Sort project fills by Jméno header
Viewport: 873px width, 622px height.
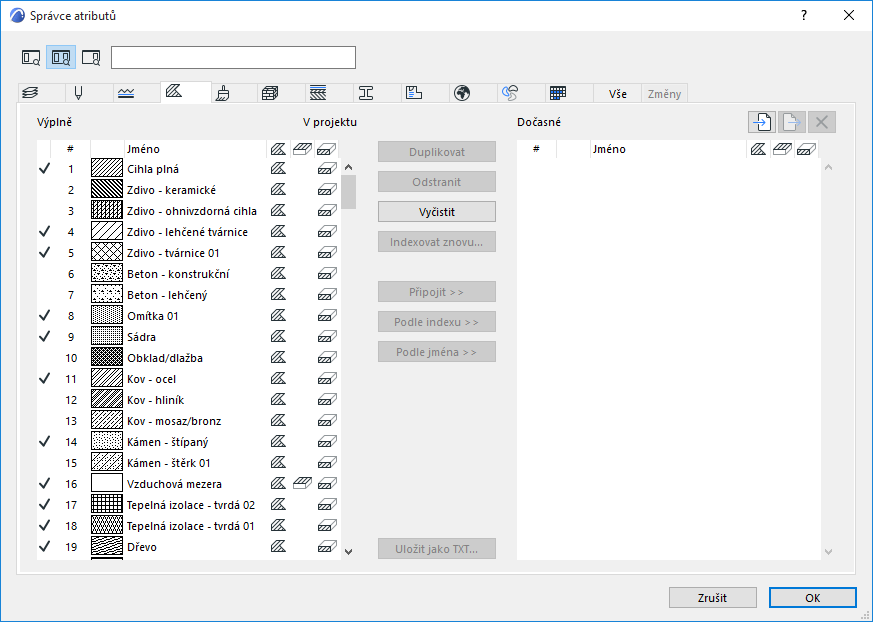coord(143,149)
